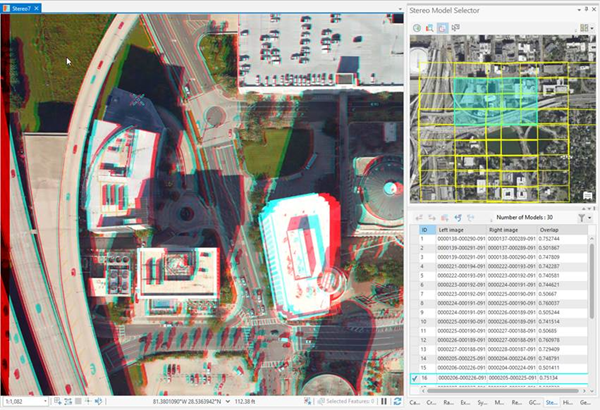Toggle the checkmark on model row 16
This screenshot has height=410, width=600.
416,379
